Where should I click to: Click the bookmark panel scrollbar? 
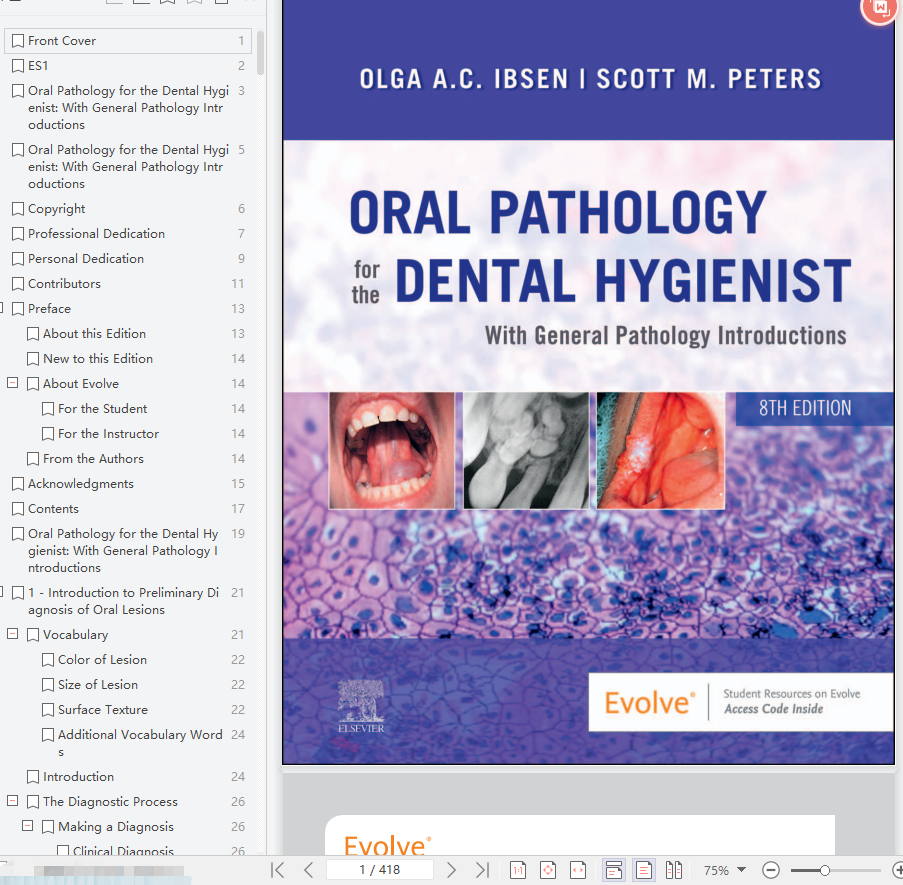[260, 53]
